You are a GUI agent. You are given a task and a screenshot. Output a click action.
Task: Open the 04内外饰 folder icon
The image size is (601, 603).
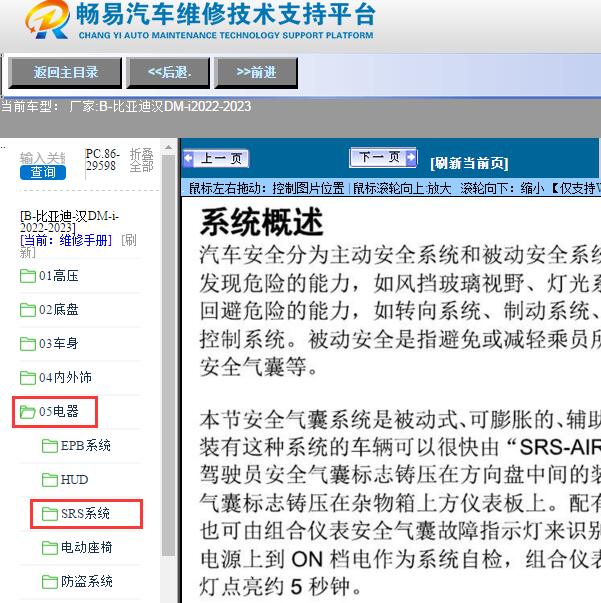tap(28, 377)
